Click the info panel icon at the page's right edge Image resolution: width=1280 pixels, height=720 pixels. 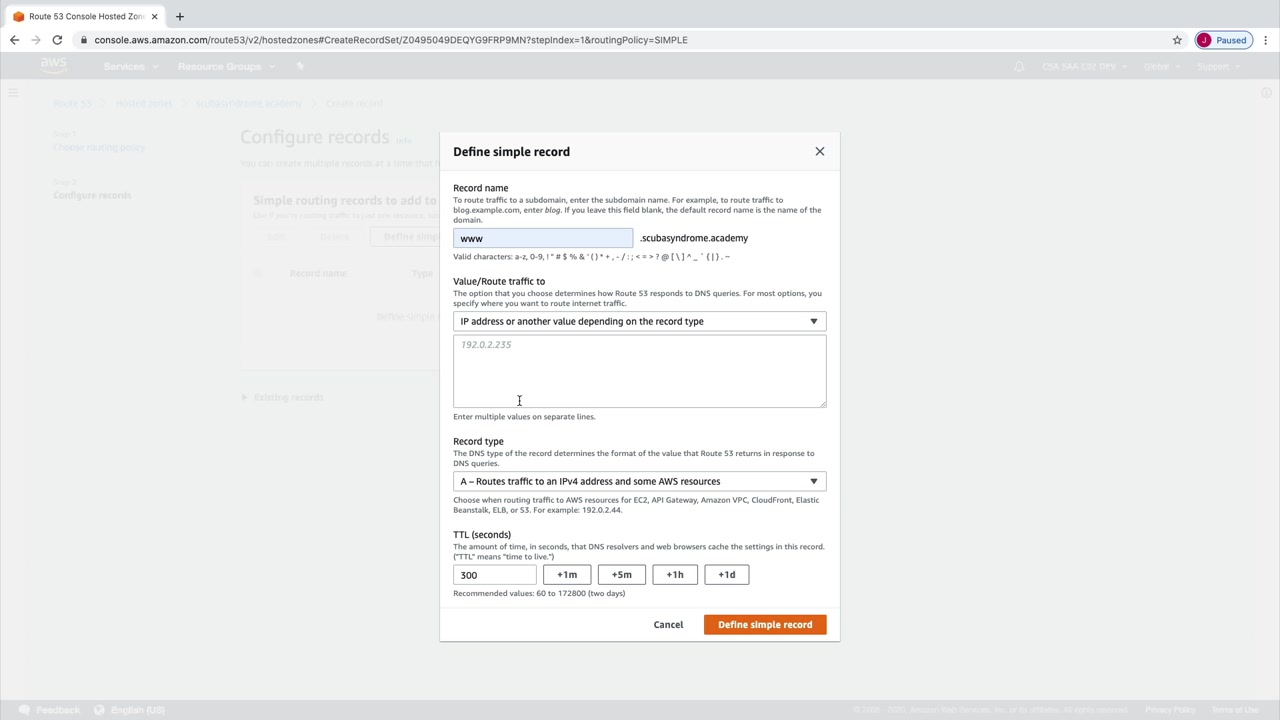coord(1266,93)
